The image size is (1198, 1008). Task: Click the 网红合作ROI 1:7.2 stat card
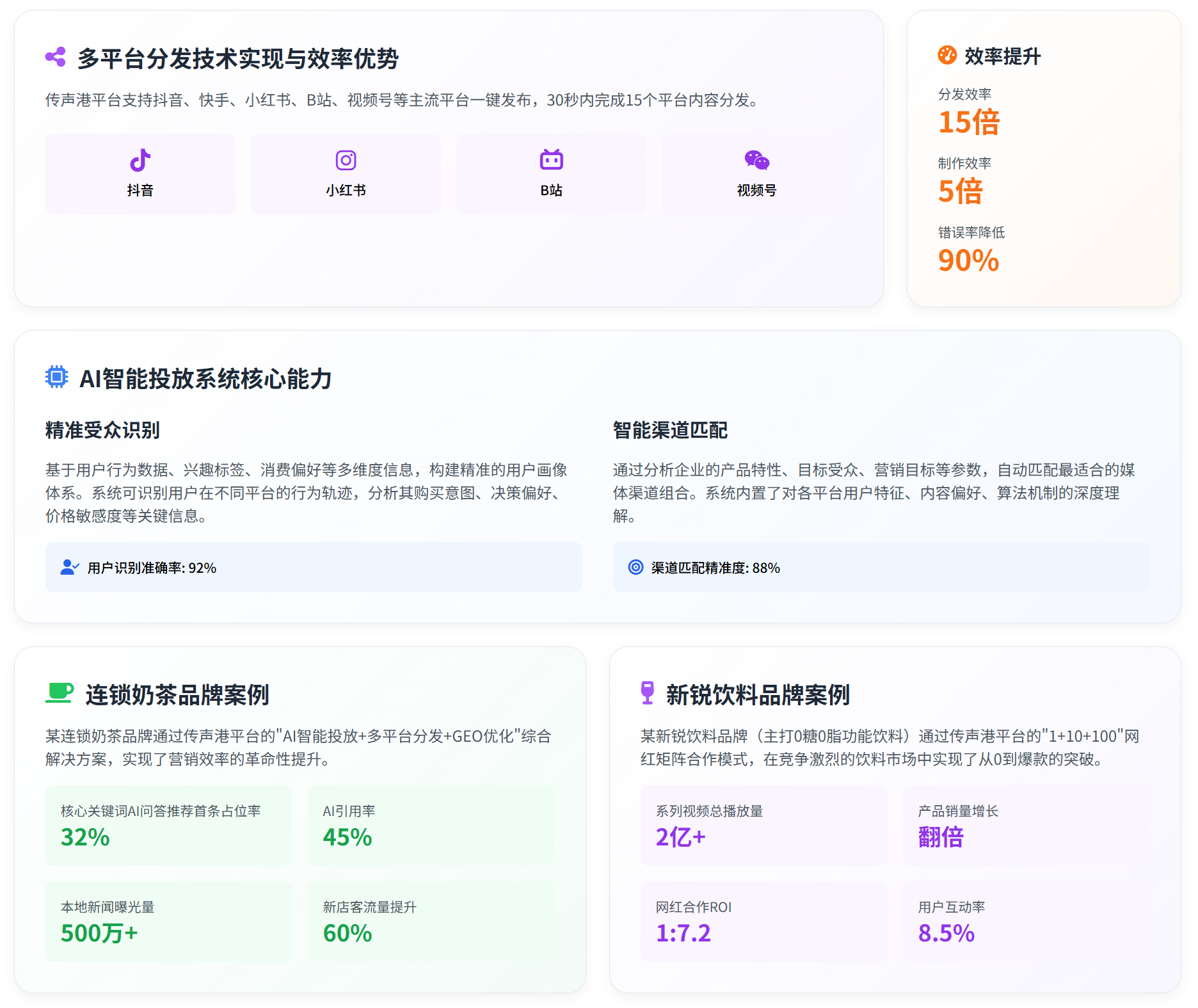[x=764, y=922]
